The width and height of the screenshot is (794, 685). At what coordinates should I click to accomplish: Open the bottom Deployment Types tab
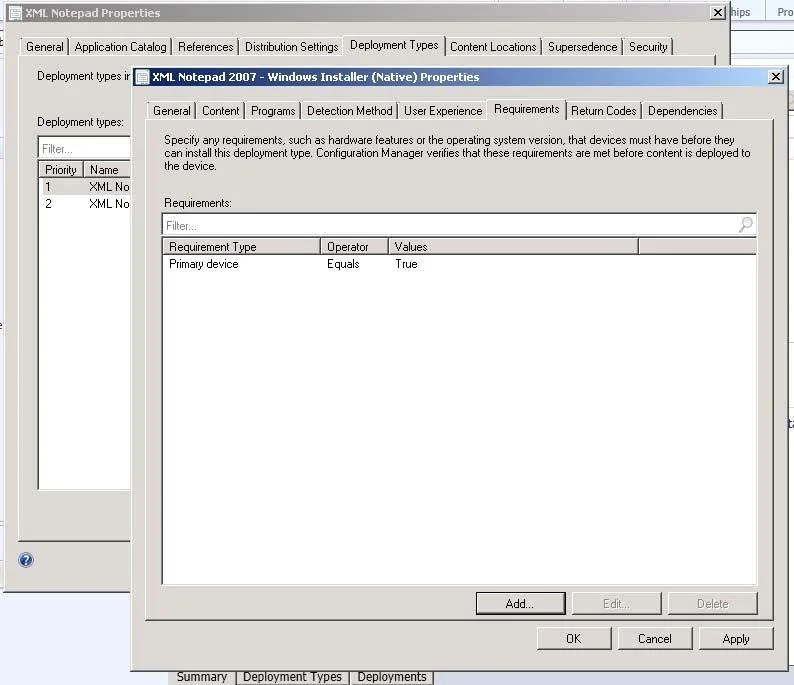(x=292, y=677)
